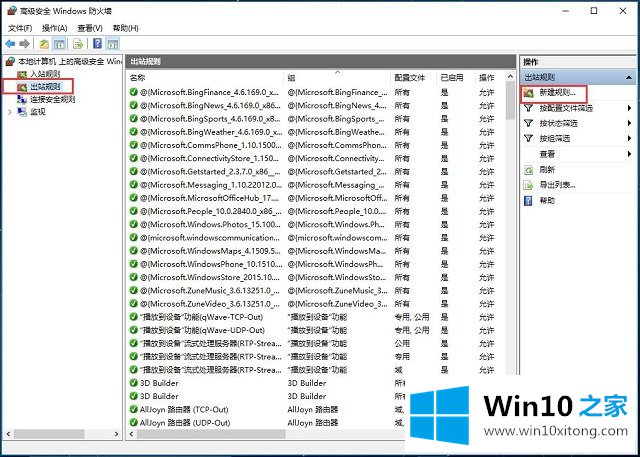Open the 按配置文件筛选 submenu arrow
Screen dimensions: 640x457
629,108
